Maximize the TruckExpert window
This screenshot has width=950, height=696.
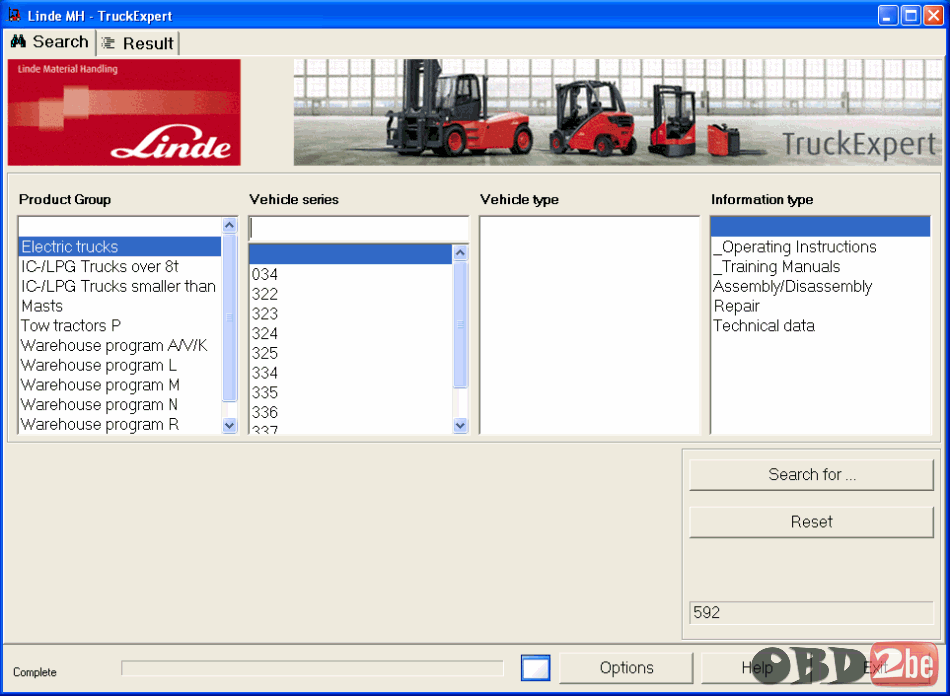(911, 15)
